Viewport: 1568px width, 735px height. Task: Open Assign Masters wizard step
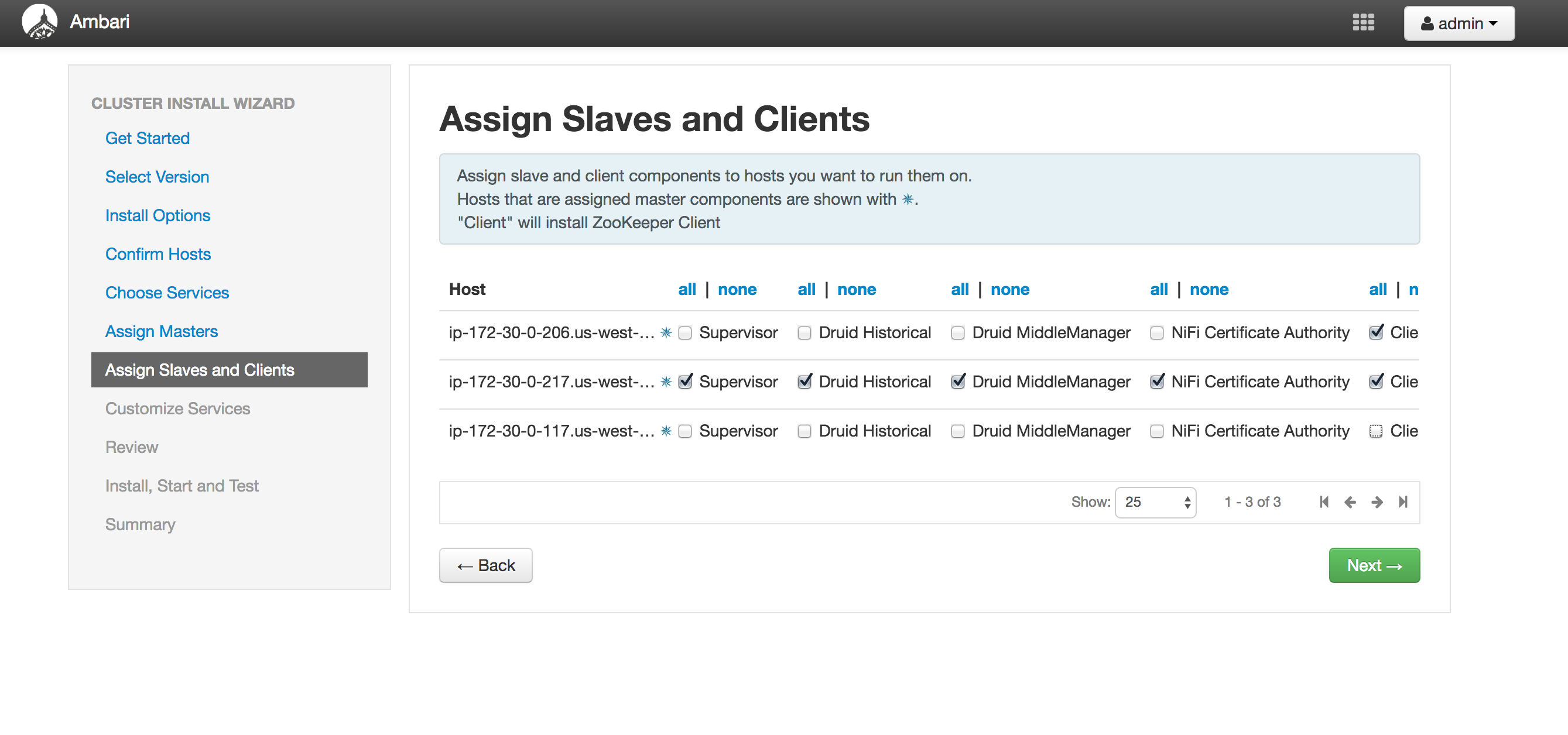pos(161,331)
